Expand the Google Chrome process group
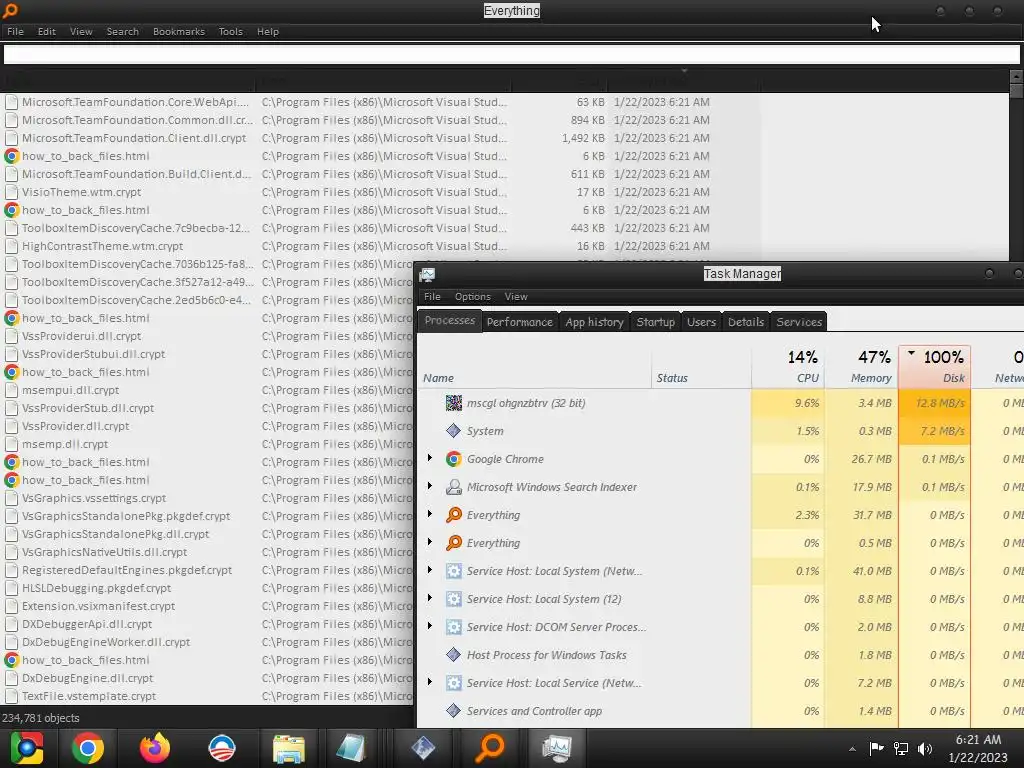1024x768 pixels. click(x=430, y=458)
